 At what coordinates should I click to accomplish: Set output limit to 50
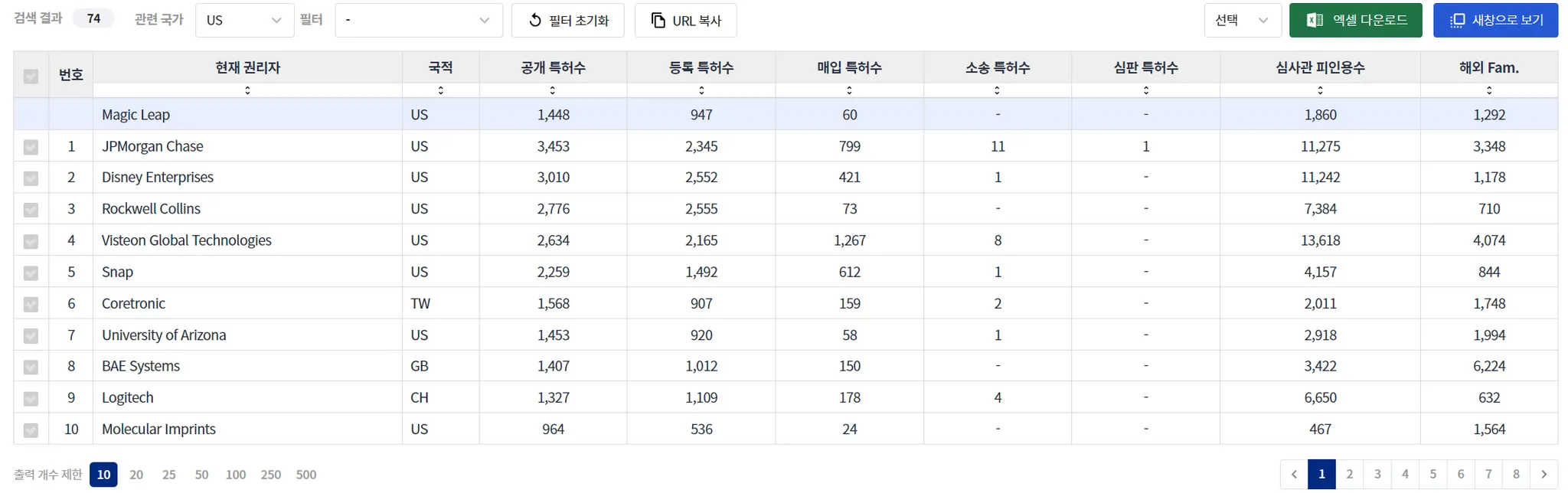tap(202, 475)
